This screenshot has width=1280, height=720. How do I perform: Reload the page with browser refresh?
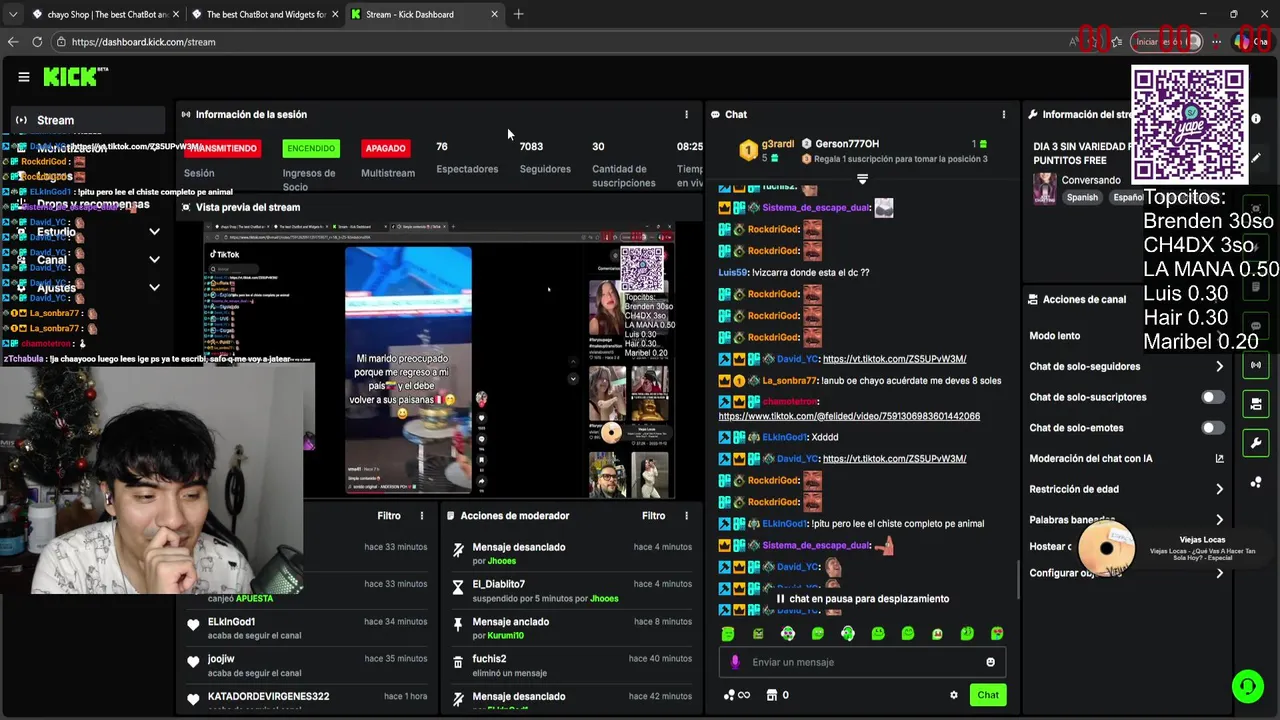pyautogui.click(x=37, y=42)
